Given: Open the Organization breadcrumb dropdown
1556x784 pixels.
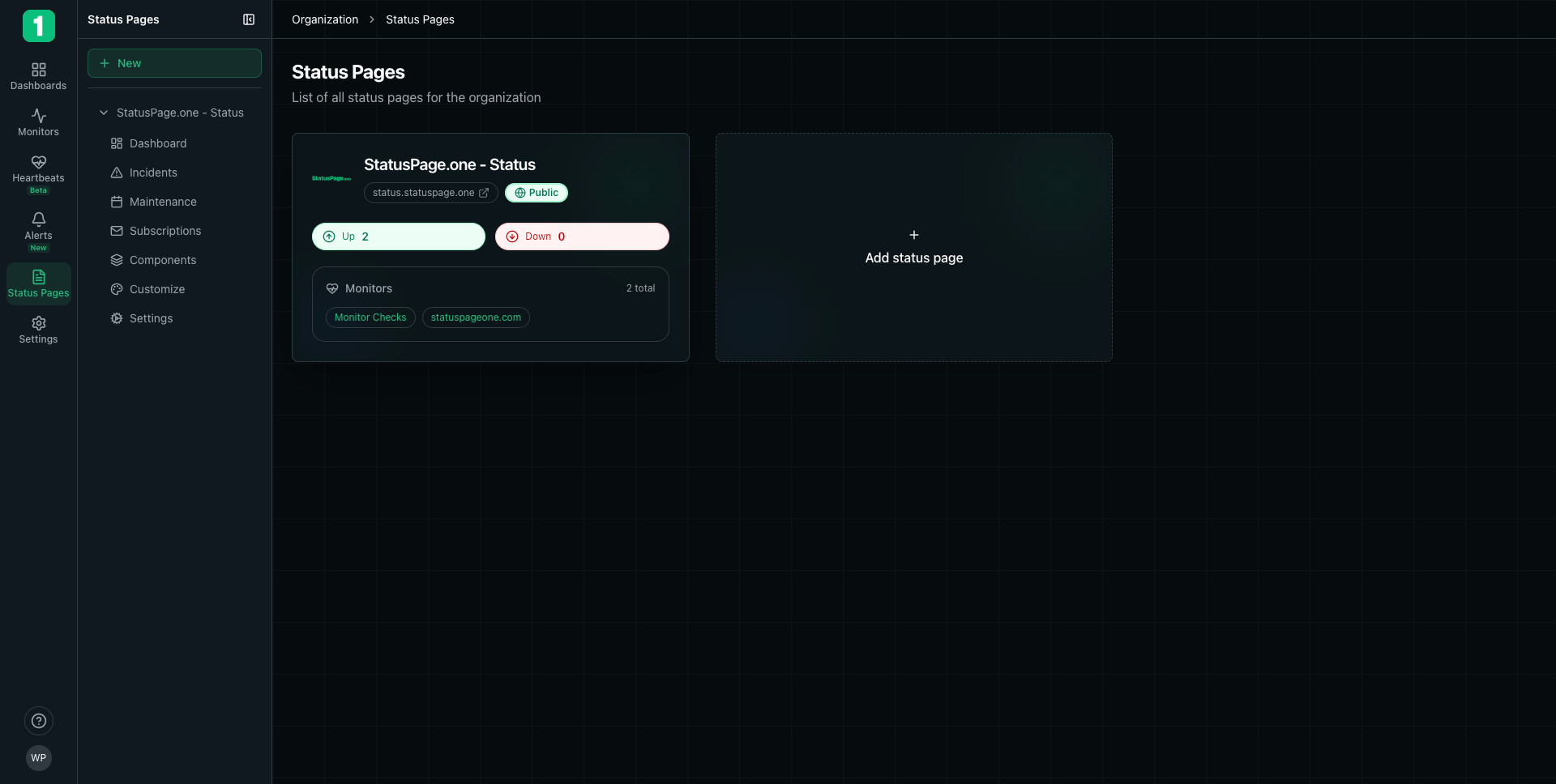Looking at the screenshot, I should [324, 19].
